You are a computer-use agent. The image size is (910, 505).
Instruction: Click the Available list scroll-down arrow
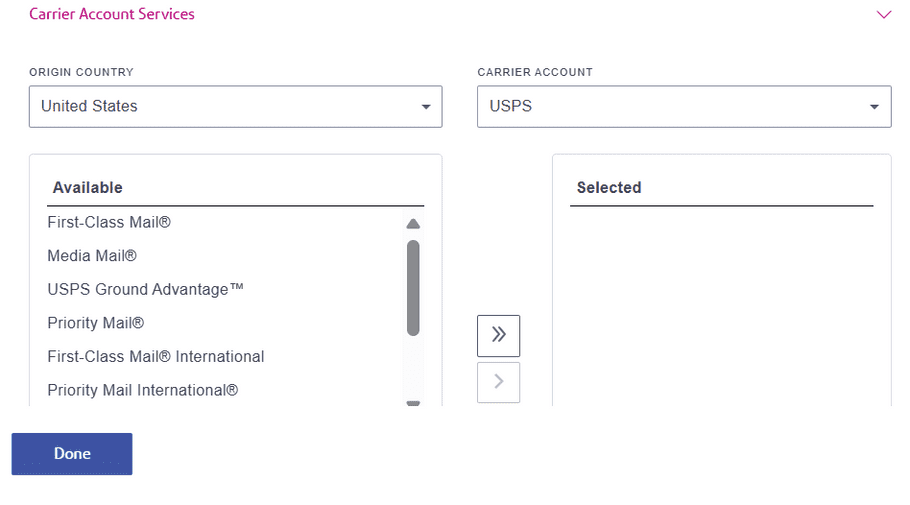413,403
